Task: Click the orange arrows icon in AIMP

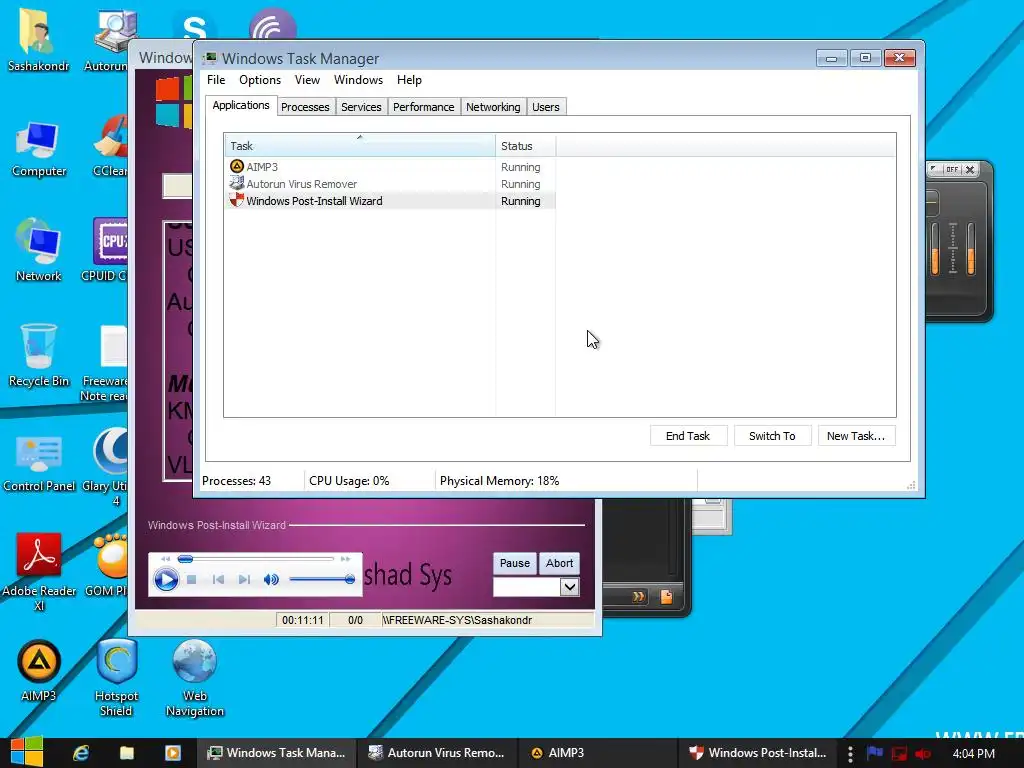Action: 639,596
